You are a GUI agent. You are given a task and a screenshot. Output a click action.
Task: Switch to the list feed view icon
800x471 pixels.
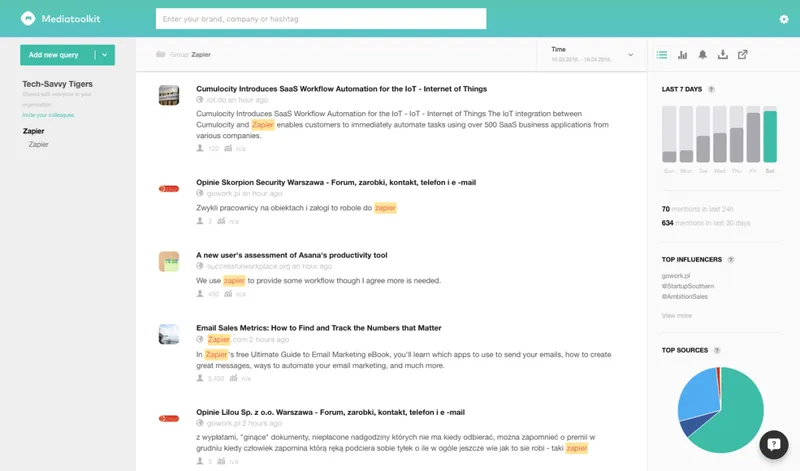[662, 55]
